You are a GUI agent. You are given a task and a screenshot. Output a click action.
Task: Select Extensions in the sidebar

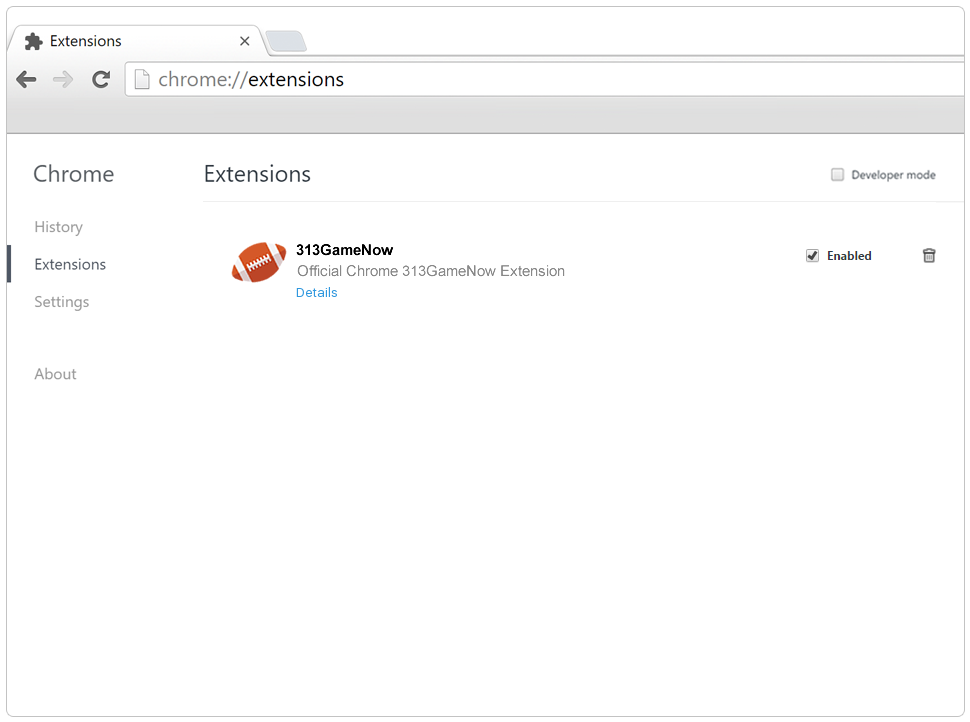[x=70, y=264]
